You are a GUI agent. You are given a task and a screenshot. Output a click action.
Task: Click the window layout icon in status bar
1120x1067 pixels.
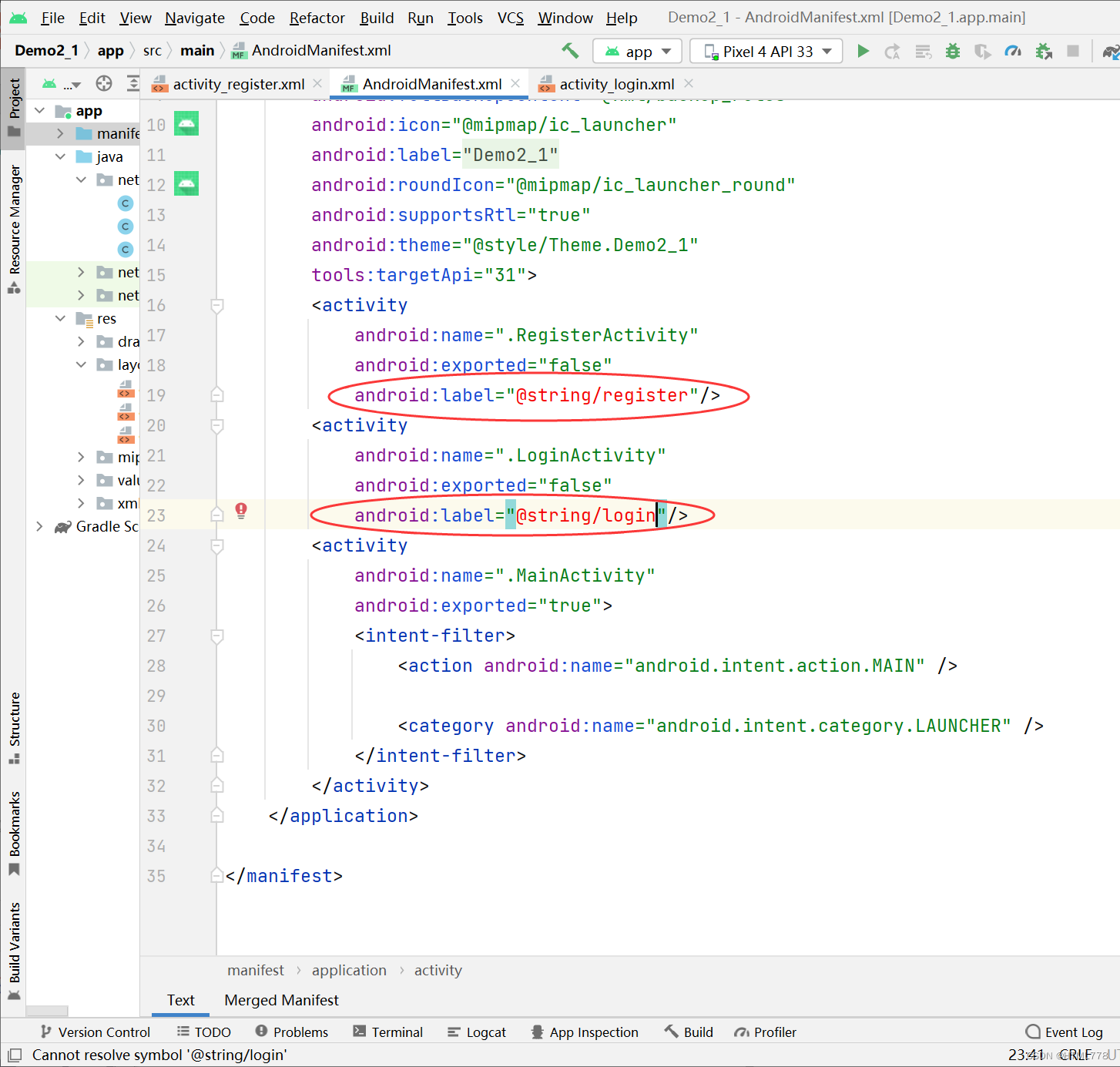point(14,1055)
